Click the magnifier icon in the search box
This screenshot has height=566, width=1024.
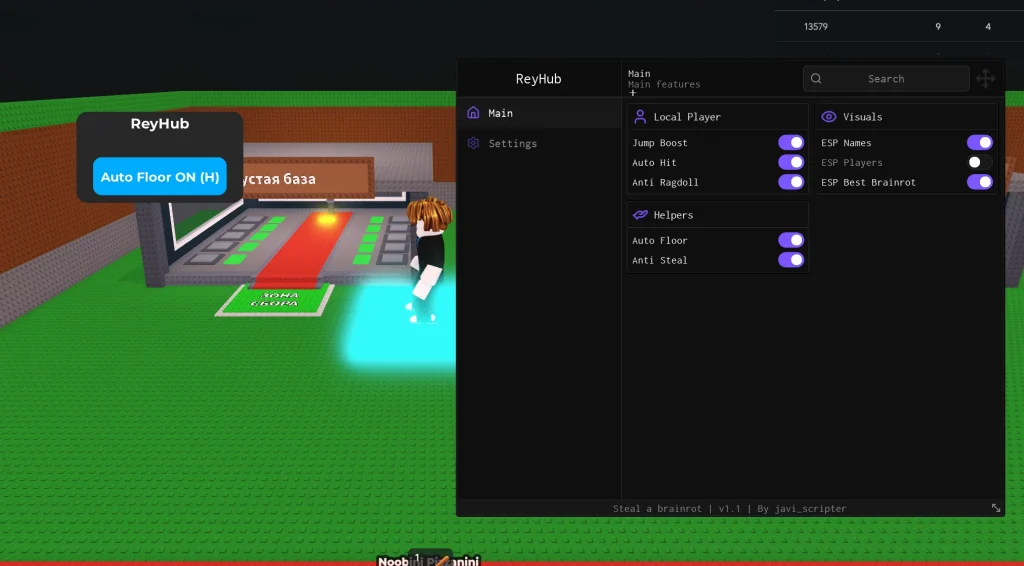(817, 79)
